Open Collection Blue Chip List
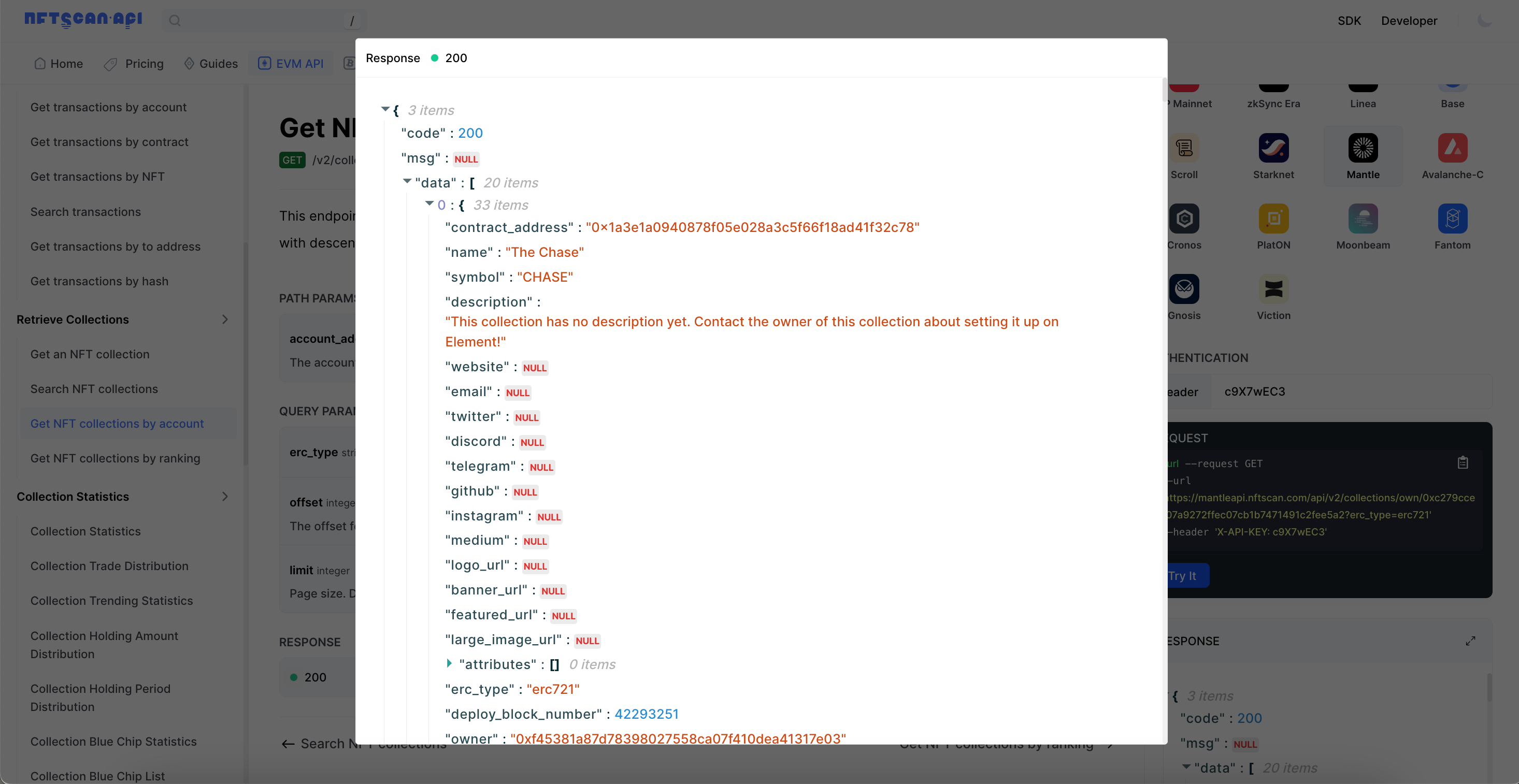The width and height of the screenshot is (1519, 784). tap(97, 776)
